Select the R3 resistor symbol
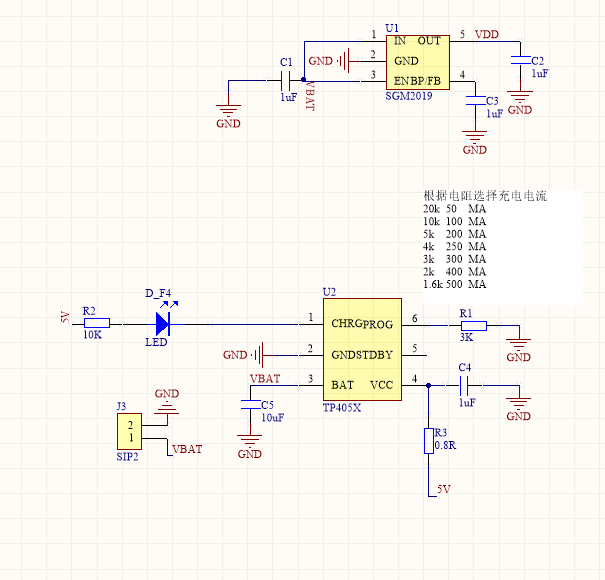The width and height of the screenshot is (605, 580). click(429, 440)
